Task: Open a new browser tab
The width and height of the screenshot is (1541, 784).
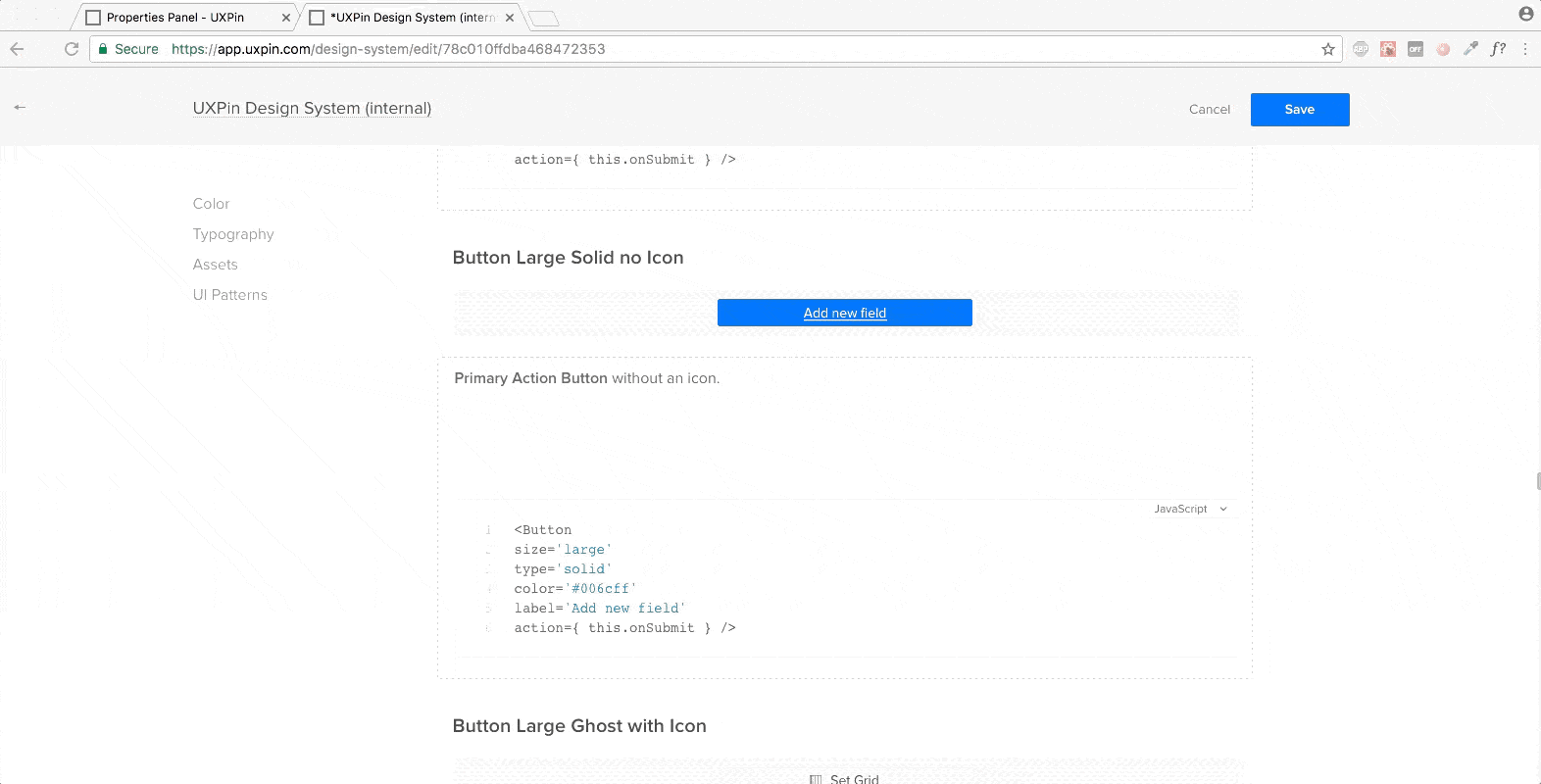Action: click(543, 19)
